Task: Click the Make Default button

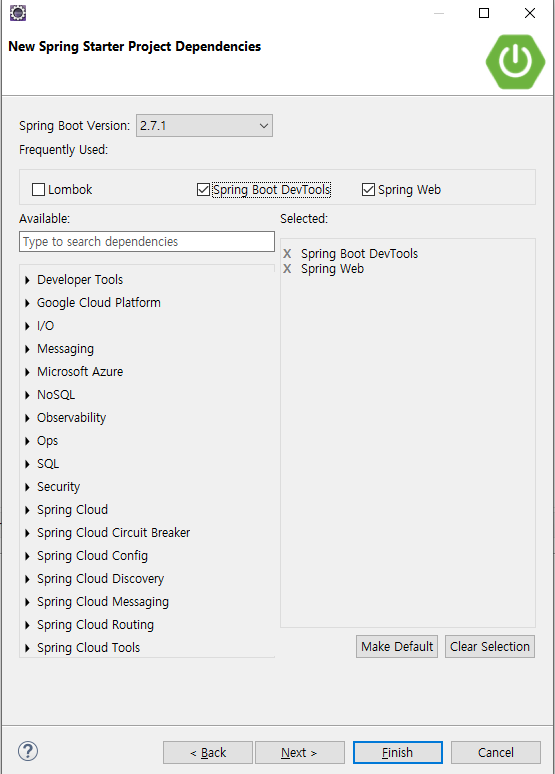Action: pos(397,647)
